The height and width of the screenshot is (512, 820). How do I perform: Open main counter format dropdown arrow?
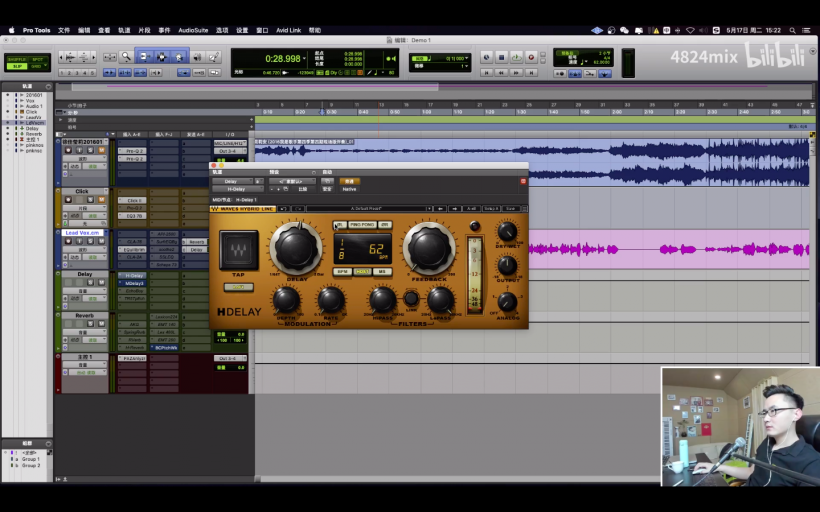click(304, 59)
